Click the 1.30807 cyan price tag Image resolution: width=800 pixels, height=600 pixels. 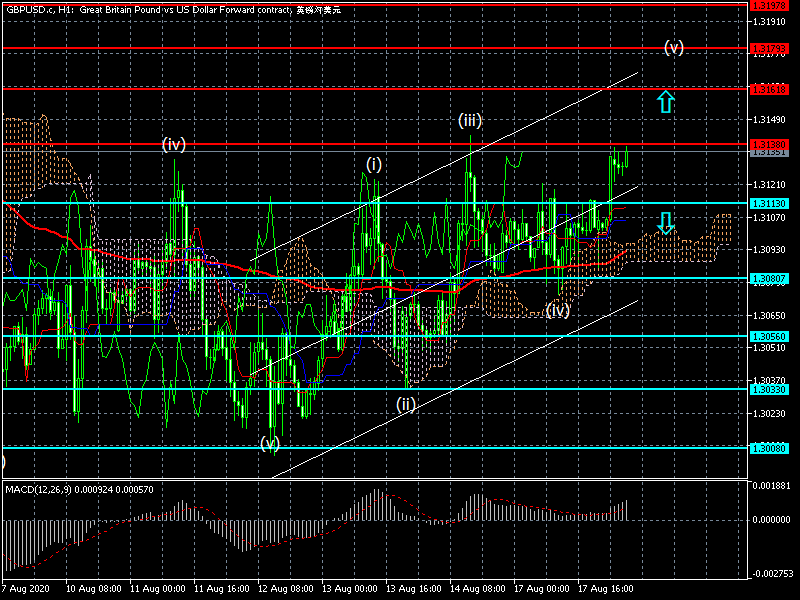coord(769,278)
